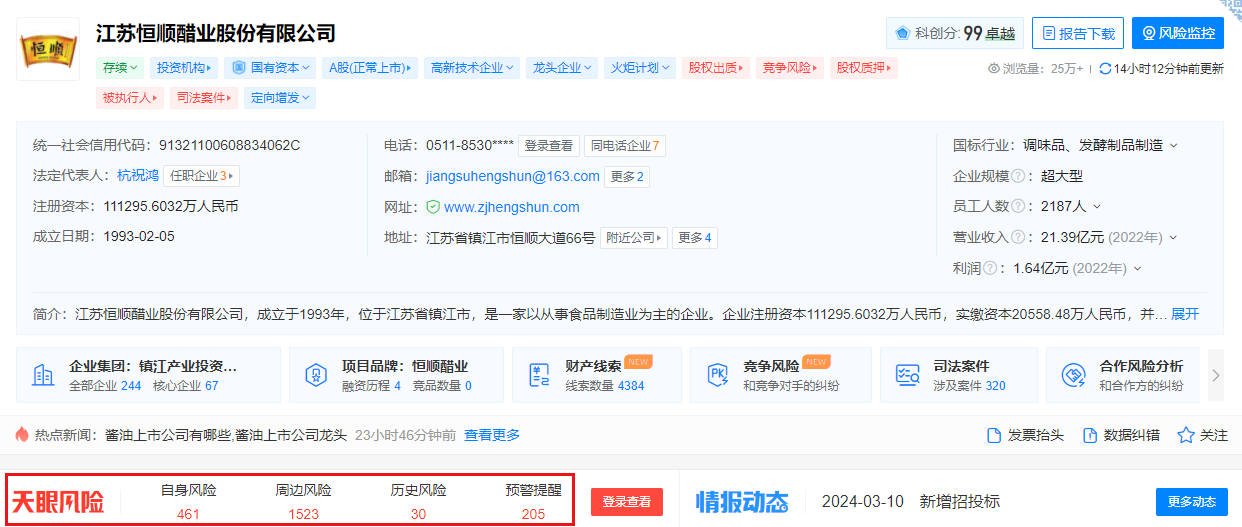Follow the company with 关注 star
The width and height of the screenshot is (1242, 527).
click(x=1202, y=435)
